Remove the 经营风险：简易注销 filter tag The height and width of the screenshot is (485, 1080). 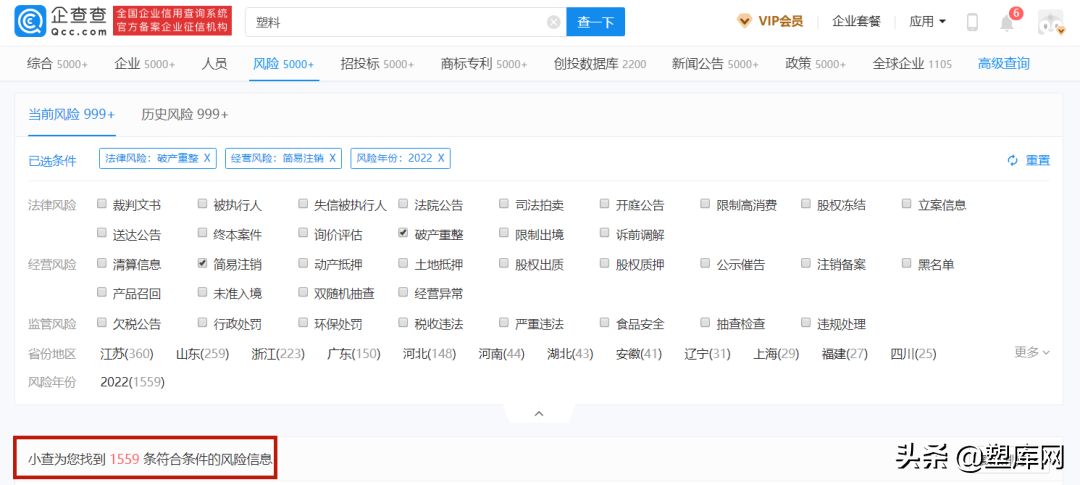click(x=332, y=158)
